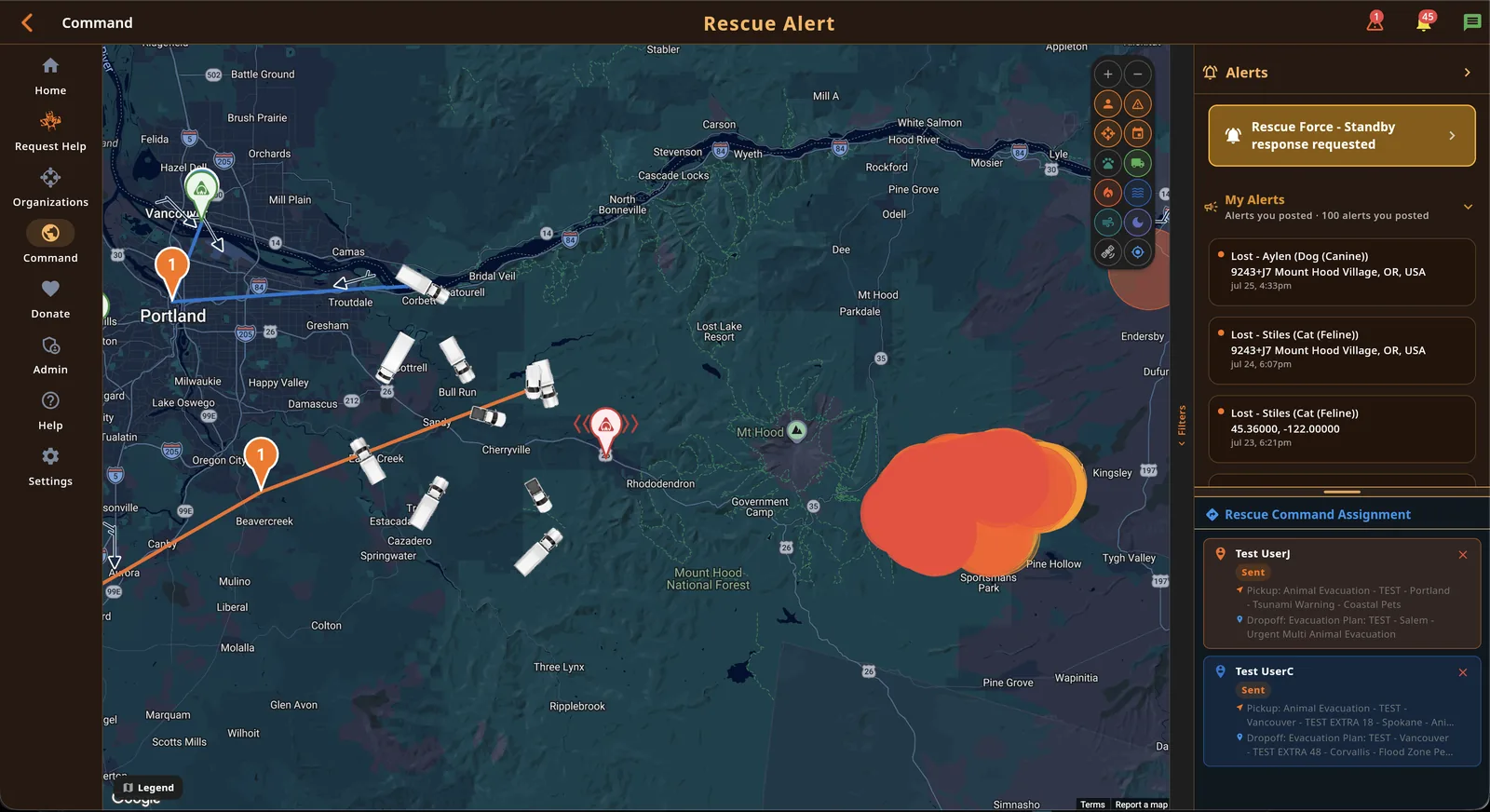The image size is (1490, 812).
Task: Center map on my location
Action: [1137, 252]
